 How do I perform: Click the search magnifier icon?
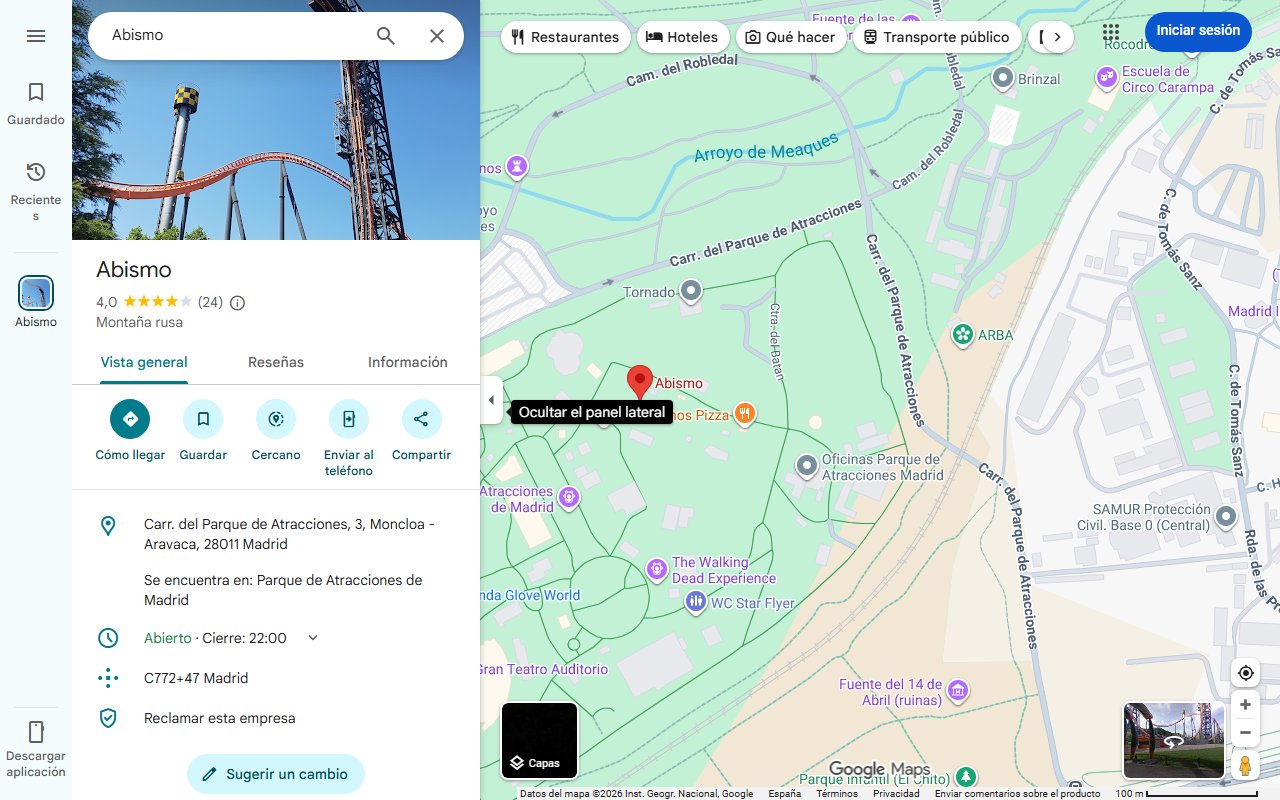(386, 36)
